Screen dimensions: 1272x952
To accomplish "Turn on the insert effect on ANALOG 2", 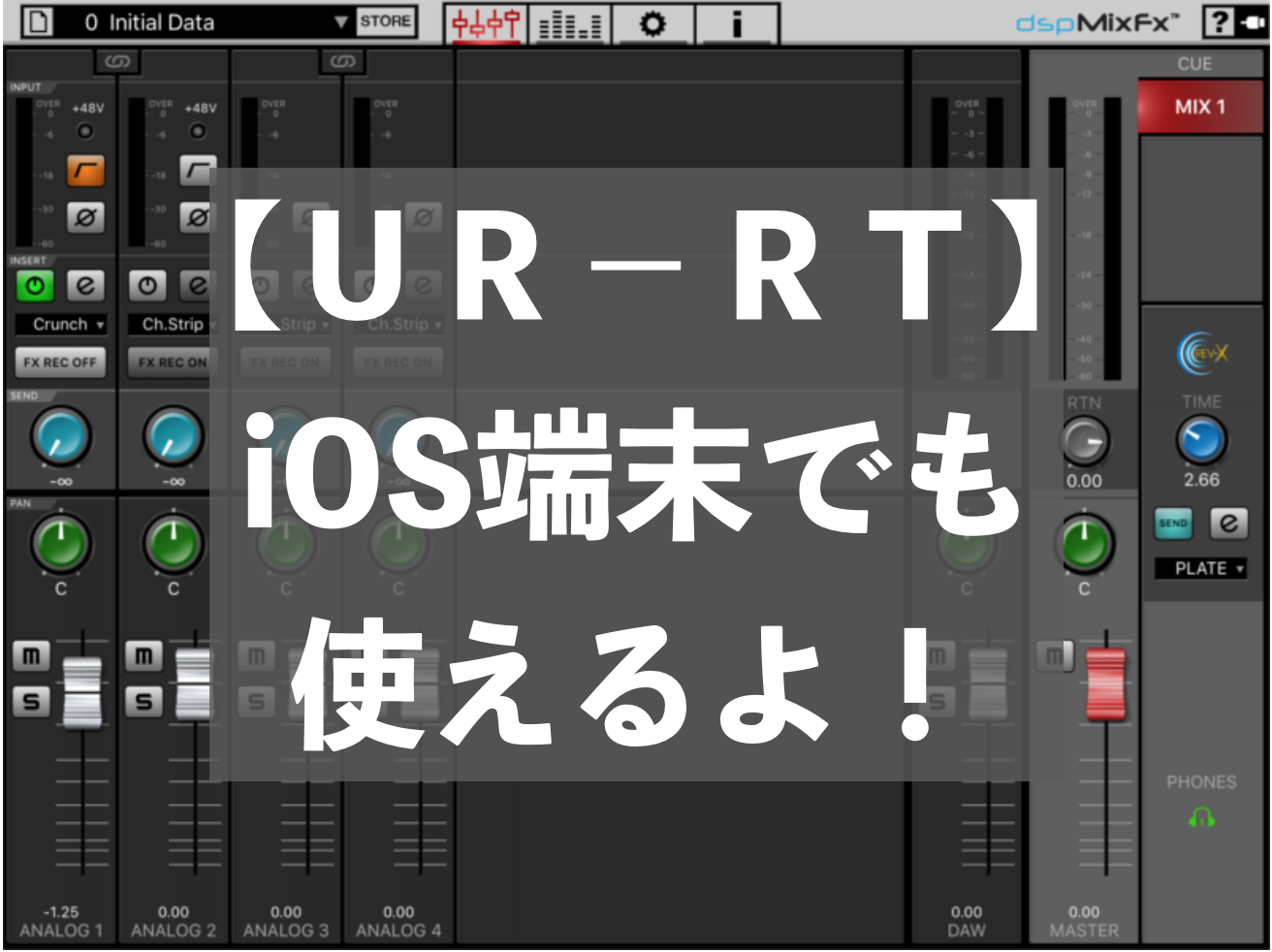I will [147, 286].
